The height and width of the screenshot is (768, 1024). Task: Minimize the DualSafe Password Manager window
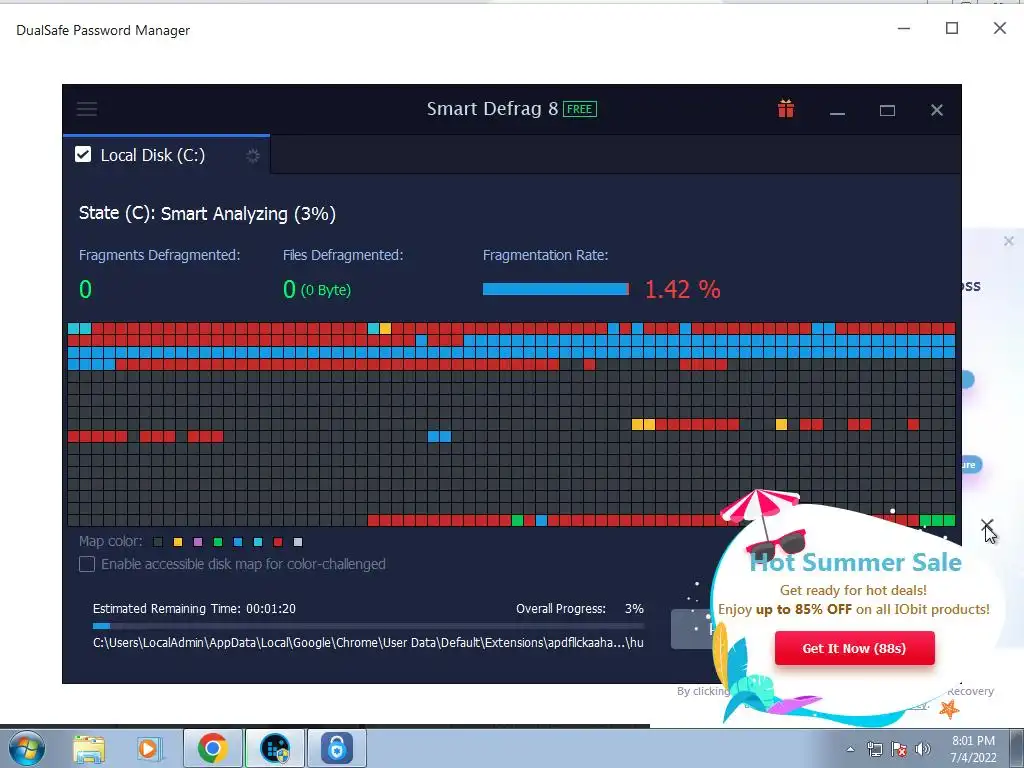(904, 28)
